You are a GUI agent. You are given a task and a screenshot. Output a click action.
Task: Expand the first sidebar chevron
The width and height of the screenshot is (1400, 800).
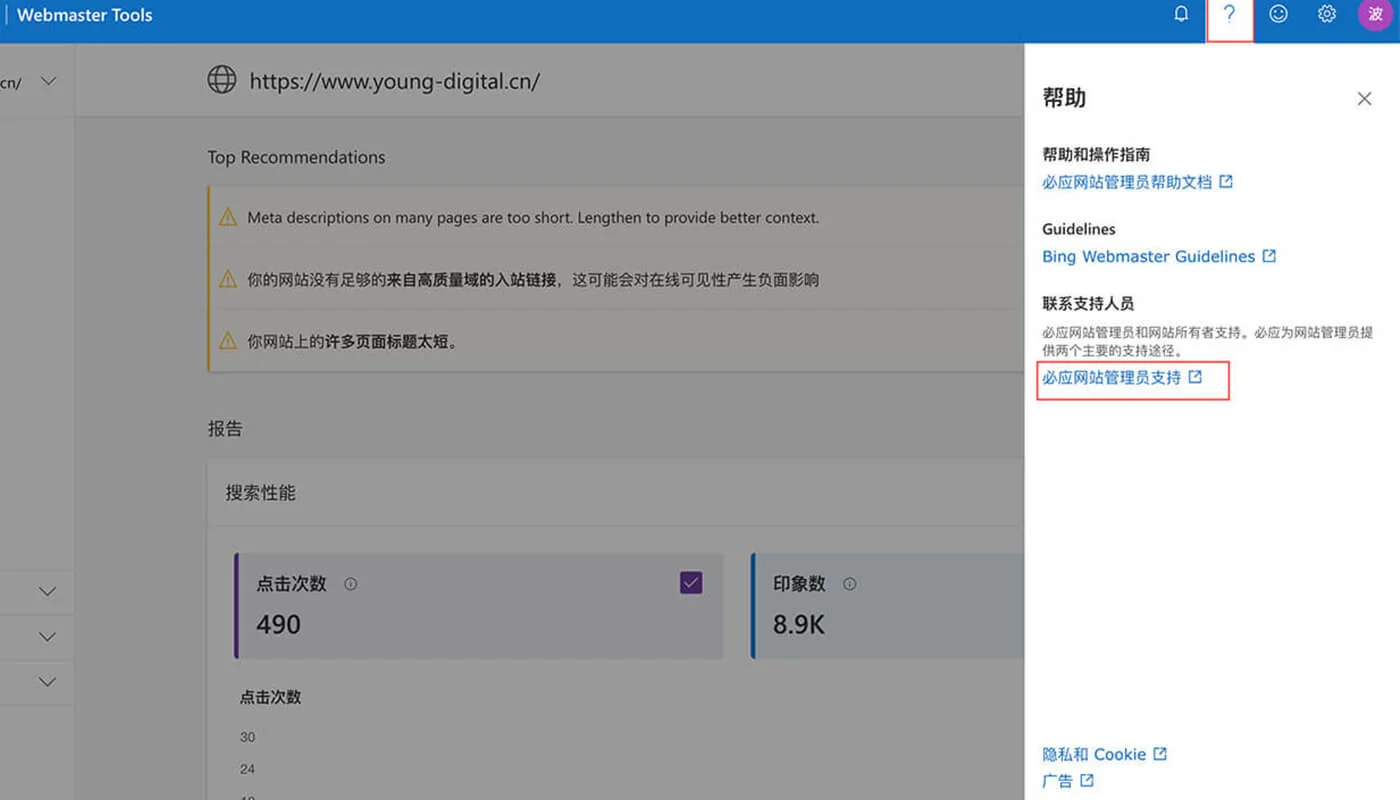(45, 591)
